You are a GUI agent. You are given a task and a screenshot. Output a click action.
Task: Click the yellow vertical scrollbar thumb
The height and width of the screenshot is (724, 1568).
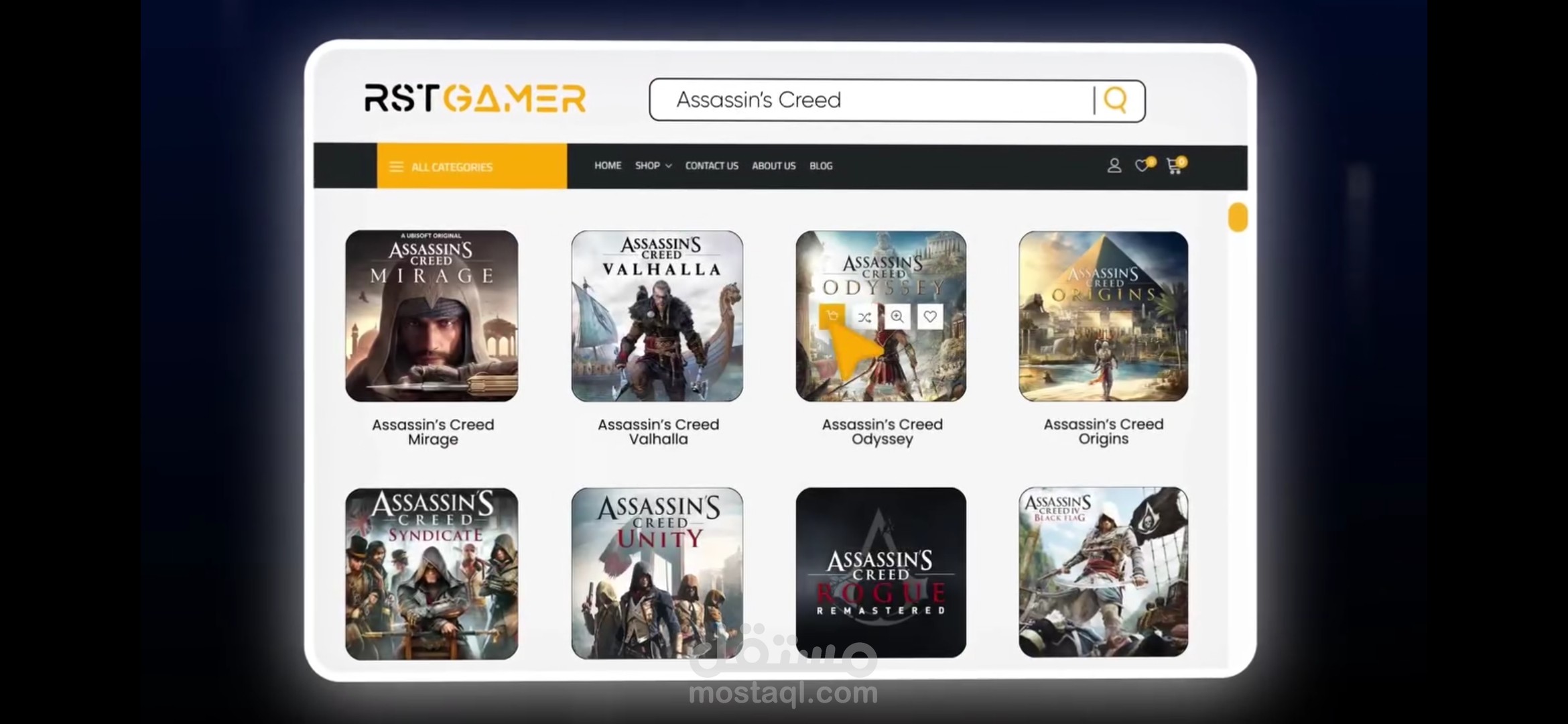[x=1238, y=217]
